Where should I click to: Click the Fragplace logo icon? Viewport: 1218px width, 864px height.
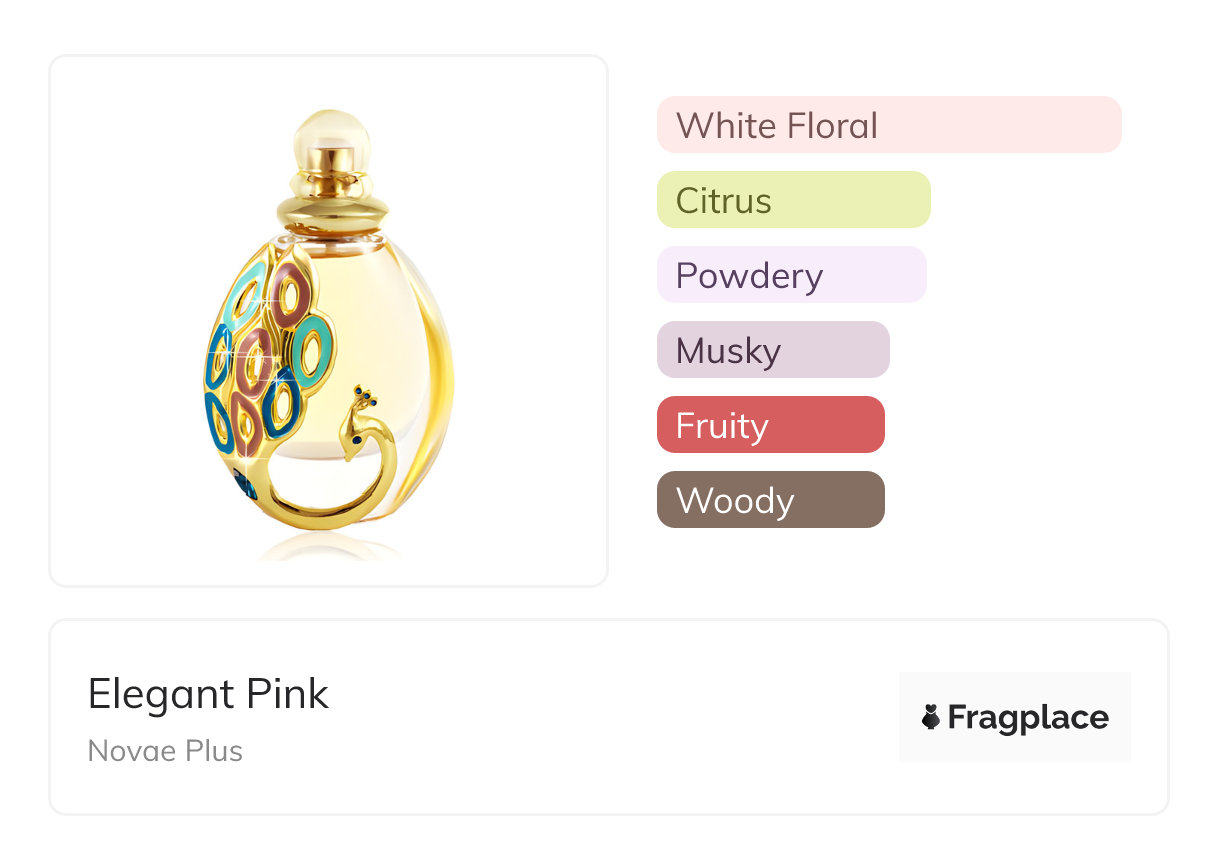tap(931, 717)
